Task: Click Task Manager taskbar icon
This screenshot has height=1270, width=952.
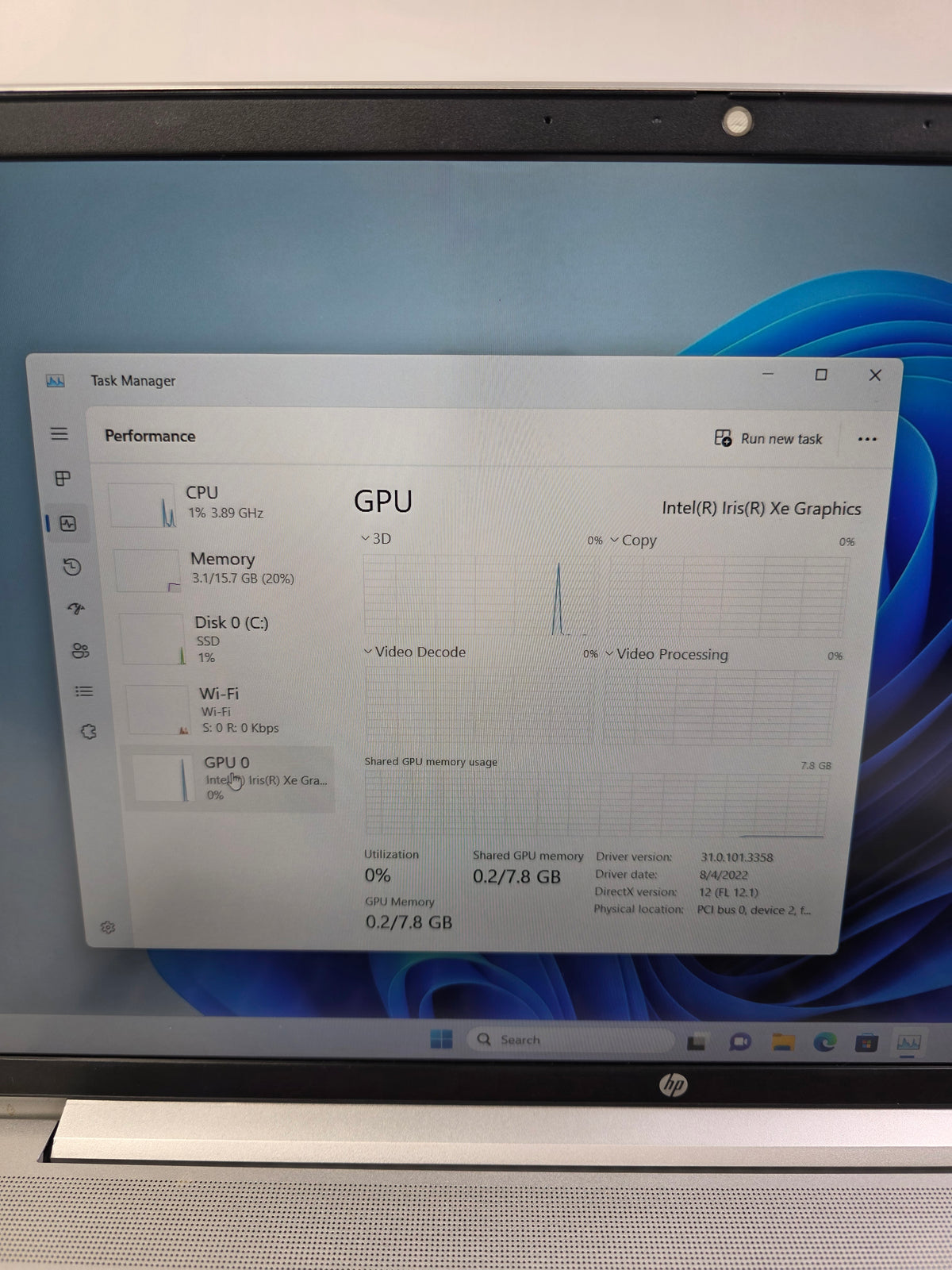Action: coord(908,1042)
